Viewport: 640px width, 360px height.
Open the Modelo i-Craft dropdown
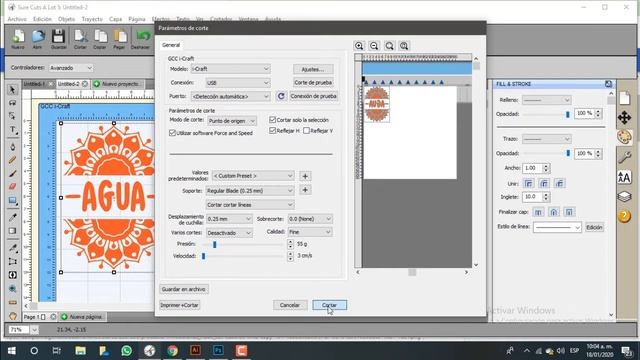pyautogui.click(x=231, y=69)
